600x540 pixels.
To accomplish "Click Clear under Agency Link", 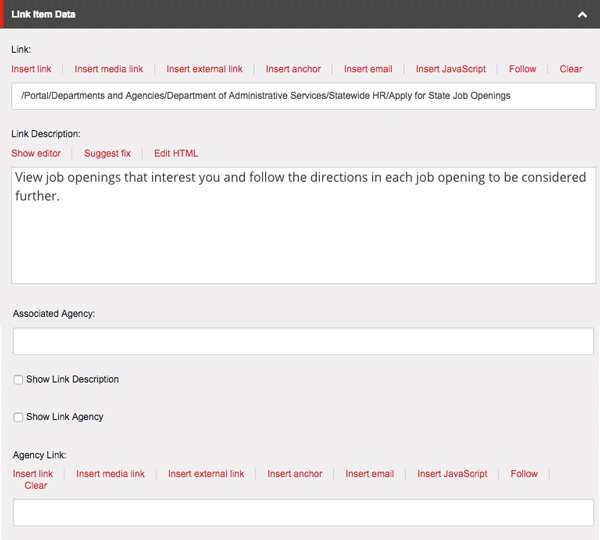I will tap(36, 486).
